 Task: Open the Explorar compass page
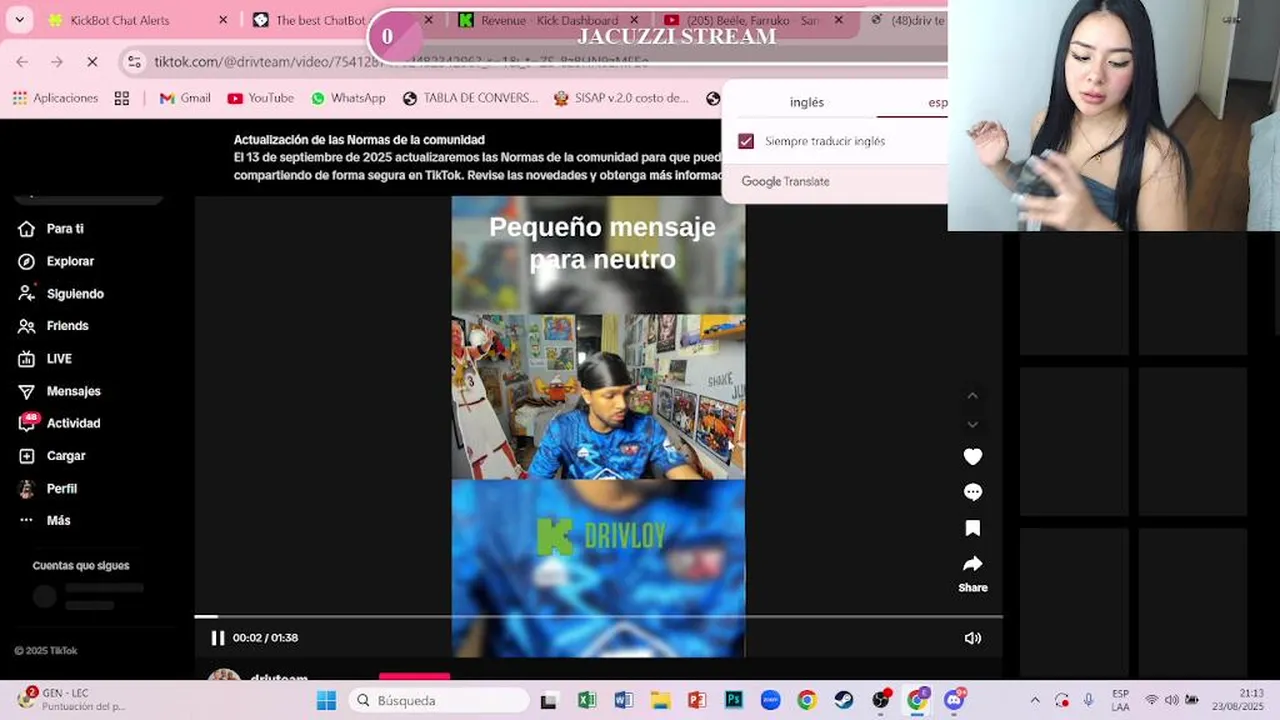click(x=56, y=261)
